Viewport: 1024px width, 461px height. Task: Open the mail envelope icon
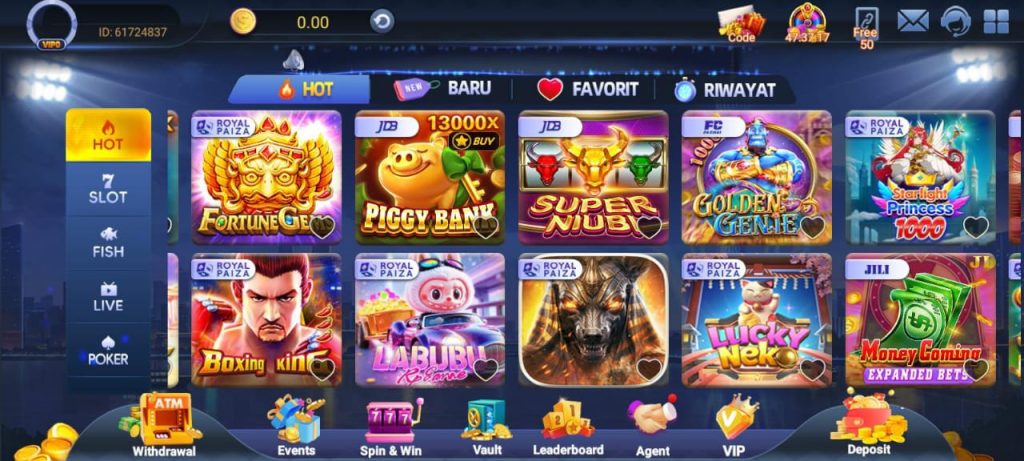click(912, 21)
